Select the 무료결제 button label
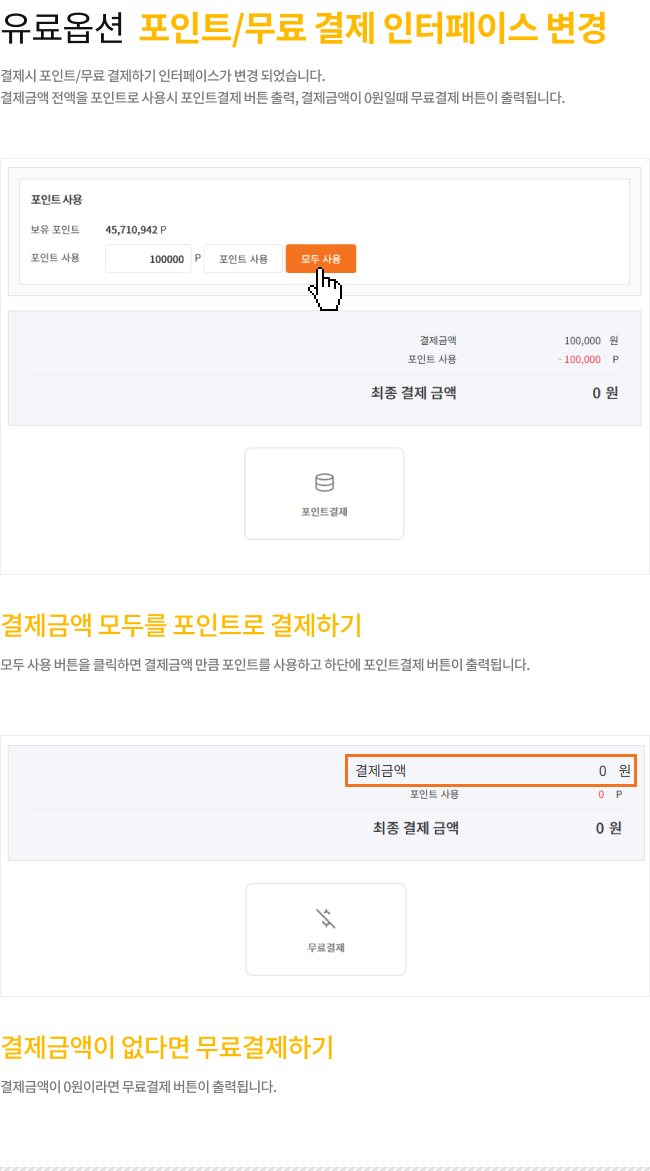This screenshot has height=1171, width=650. pos(326,948)
